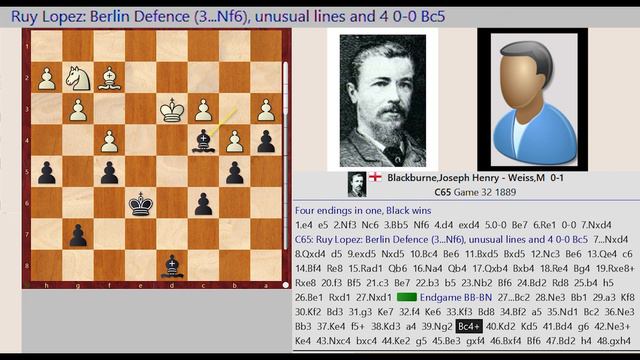Go to move 40.Kd2

500,327
